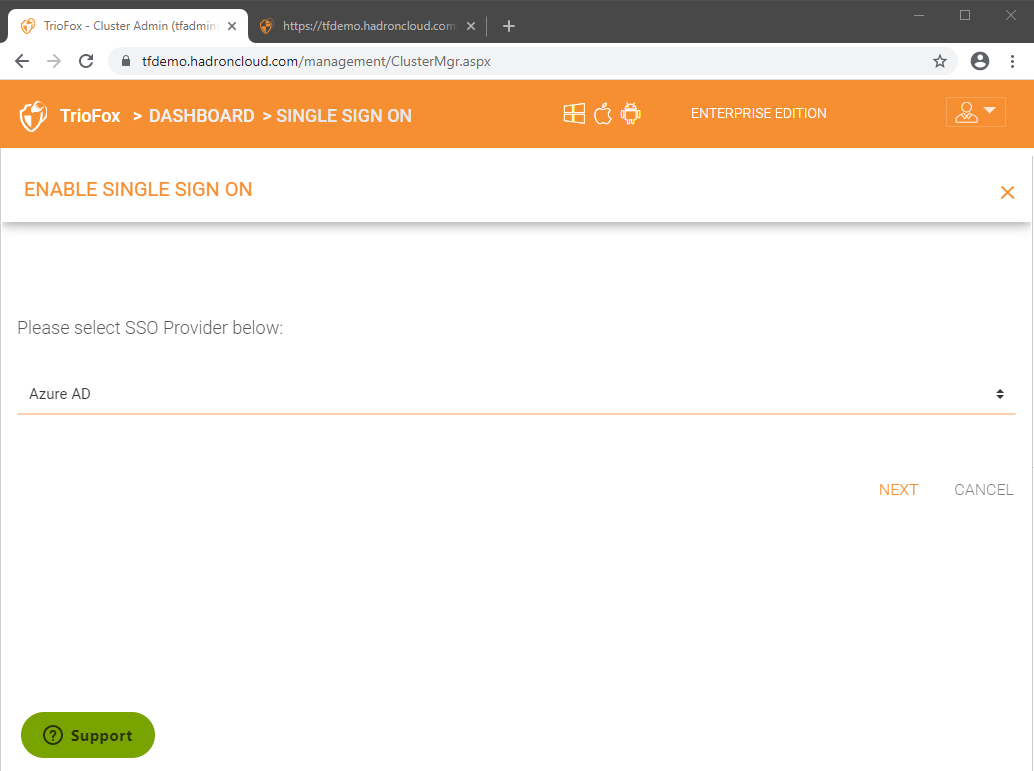This screenshot has width=1034, height=771.
Task: Click the TrioFox shield logo
Action: [x=33, y=116]
